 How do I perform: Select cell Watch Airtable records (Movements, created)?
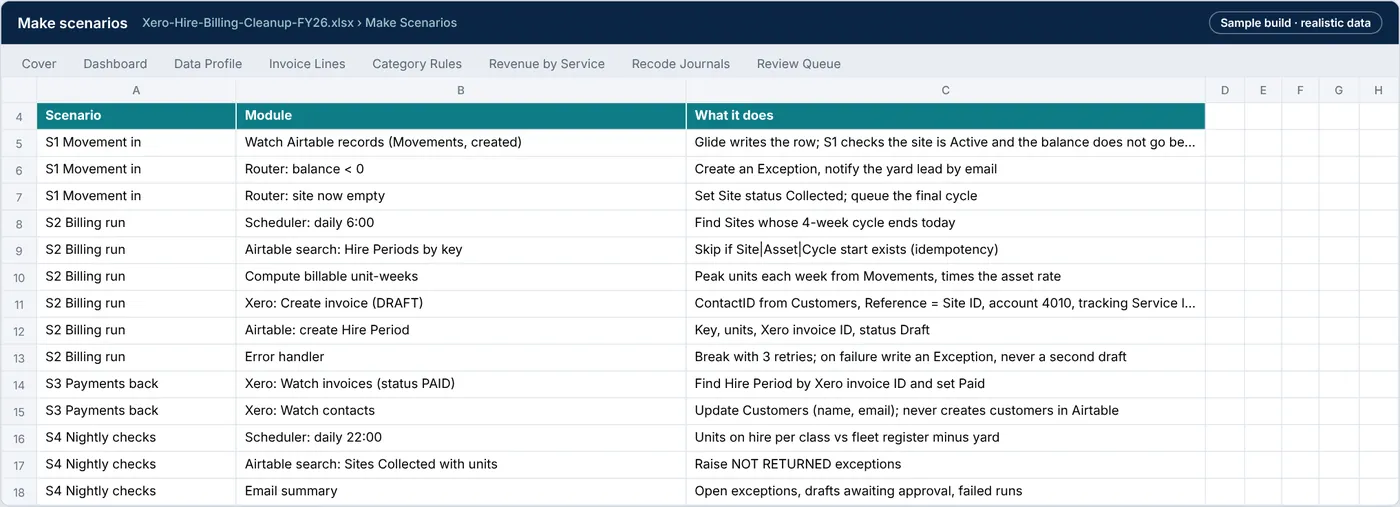pyautogui.click(x=461, y=143)
